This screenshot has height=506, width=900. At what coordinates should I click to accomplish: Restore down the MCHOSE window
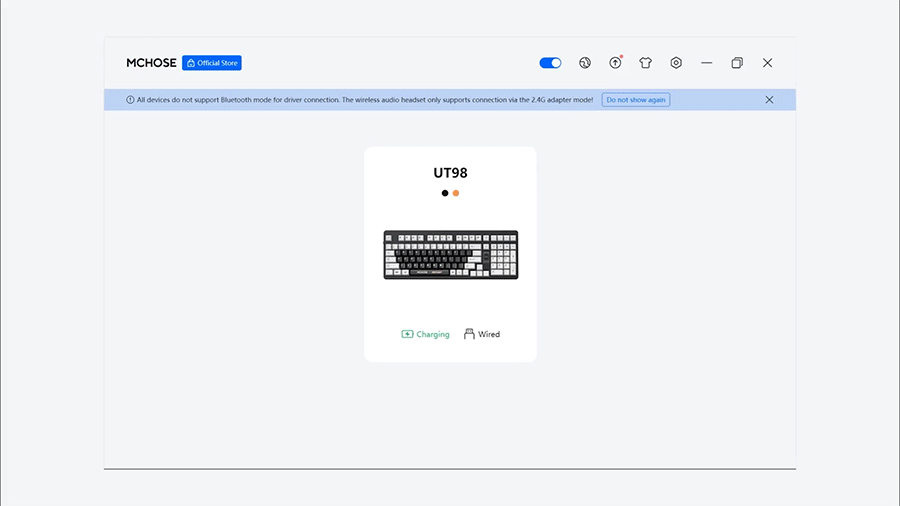point(737,63)
